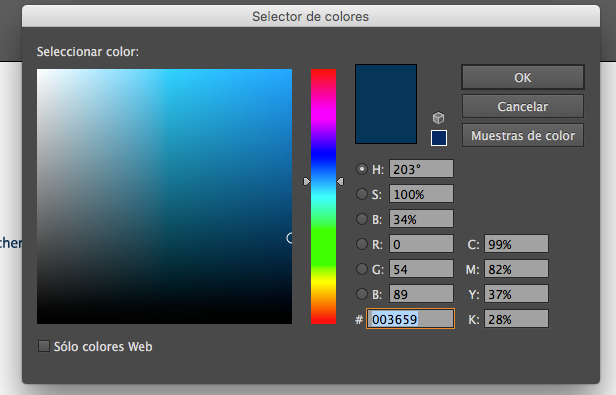Click the Cancelar button
The height and width of the screenshot is (395, 616).
pos(523,106)
